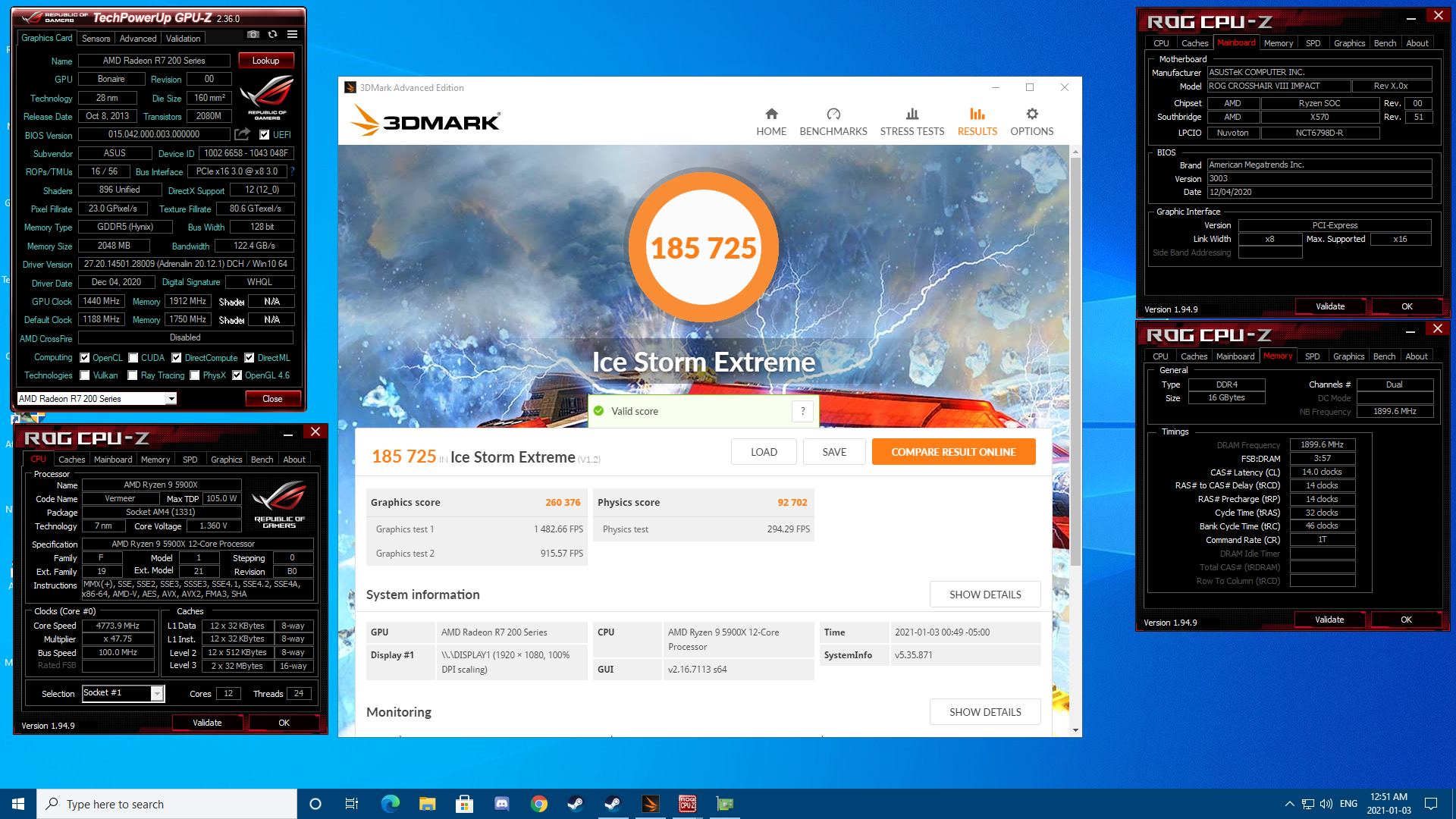Image resolution: width=1456 pixels, height=819 pixels.
Task: Show hidden tray icons chevron
Action: coord(1289,804)
